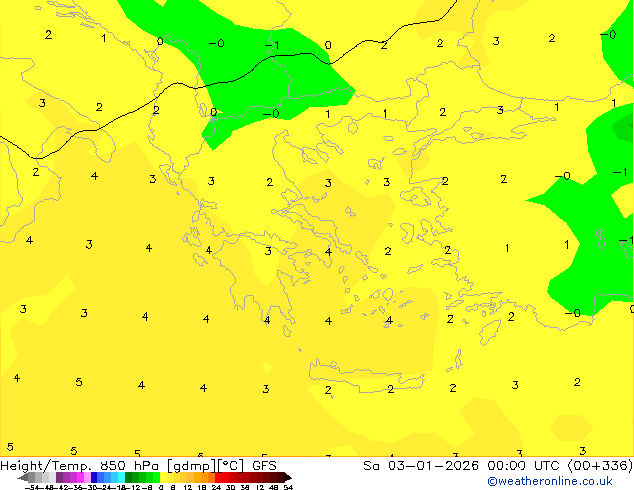This screenshot has height=490, width=634.
Task: Select the "GFS" model label
Action: (x=264, y=466)
